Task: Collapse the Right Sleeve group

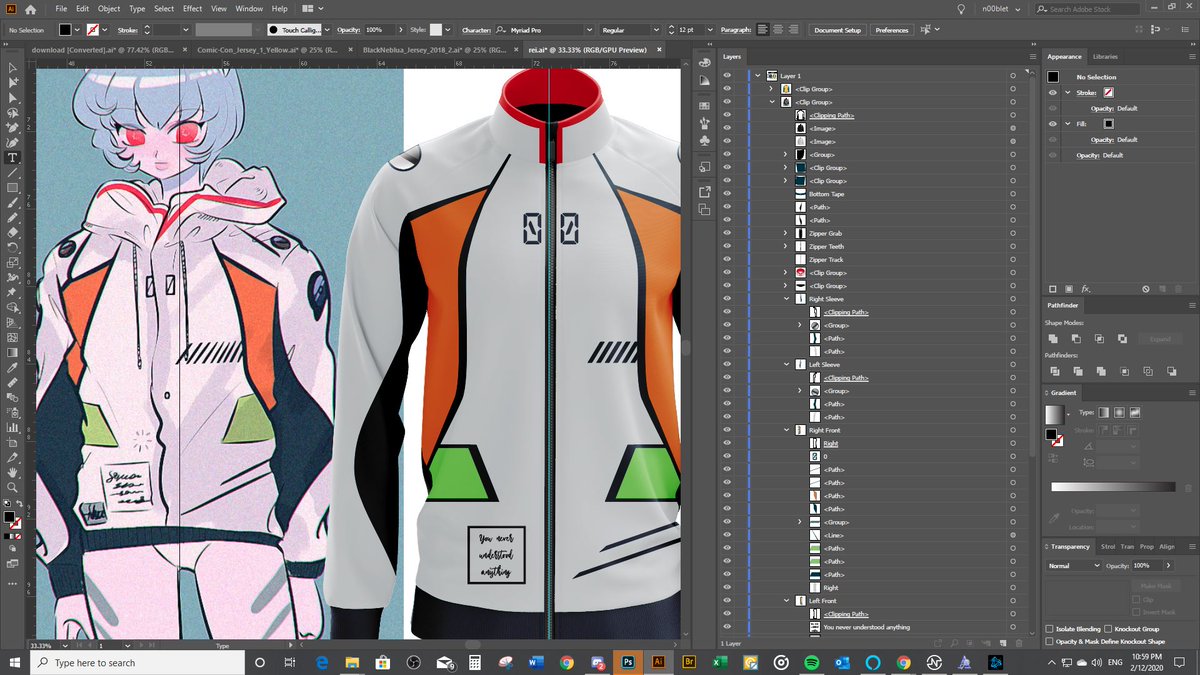Action: pyautogui.click(x=786, y=299)
